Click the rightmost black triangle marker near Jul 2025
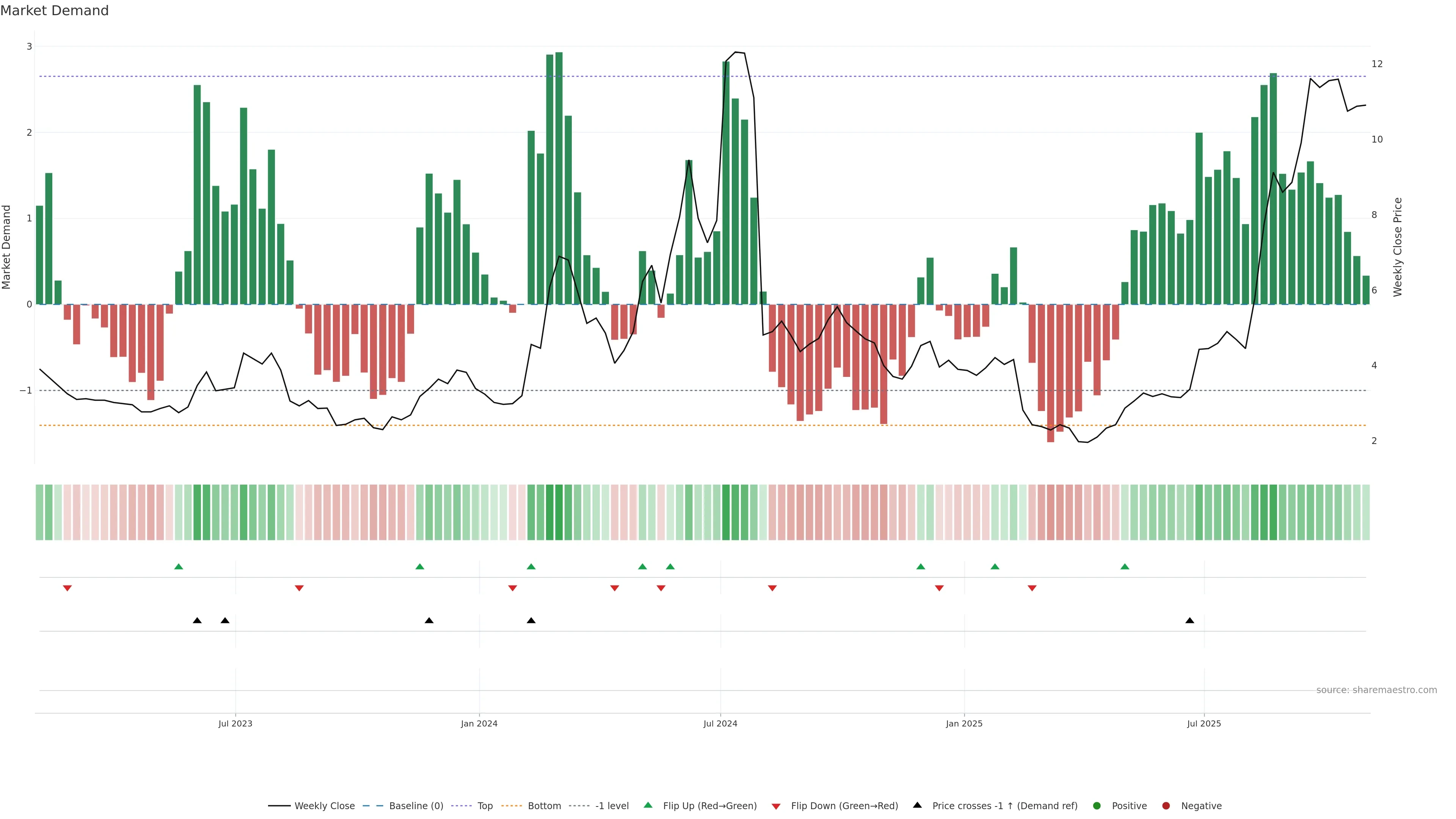The image size is (1456, 819). [x=1189, y=621]
